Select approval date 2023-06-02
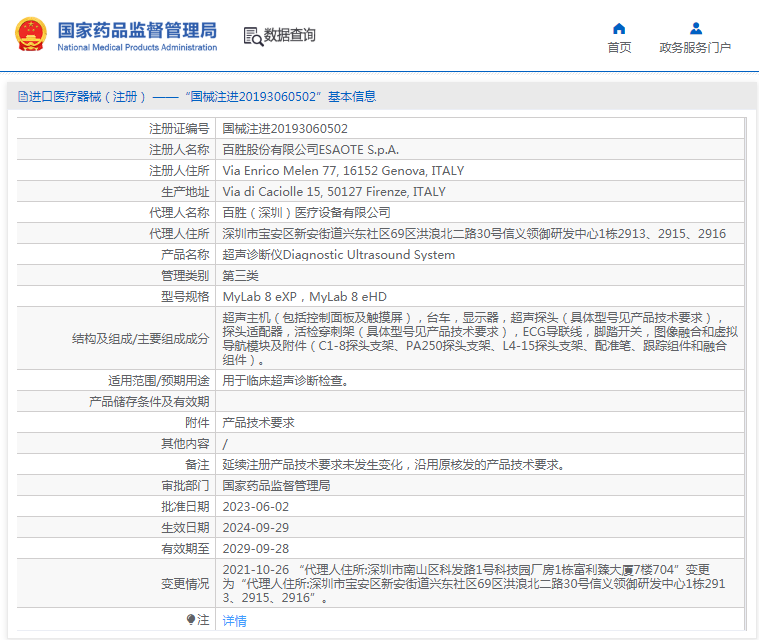The width and height of the screenshot is (759, 640). pyautogui.click(x=256, y=506)
